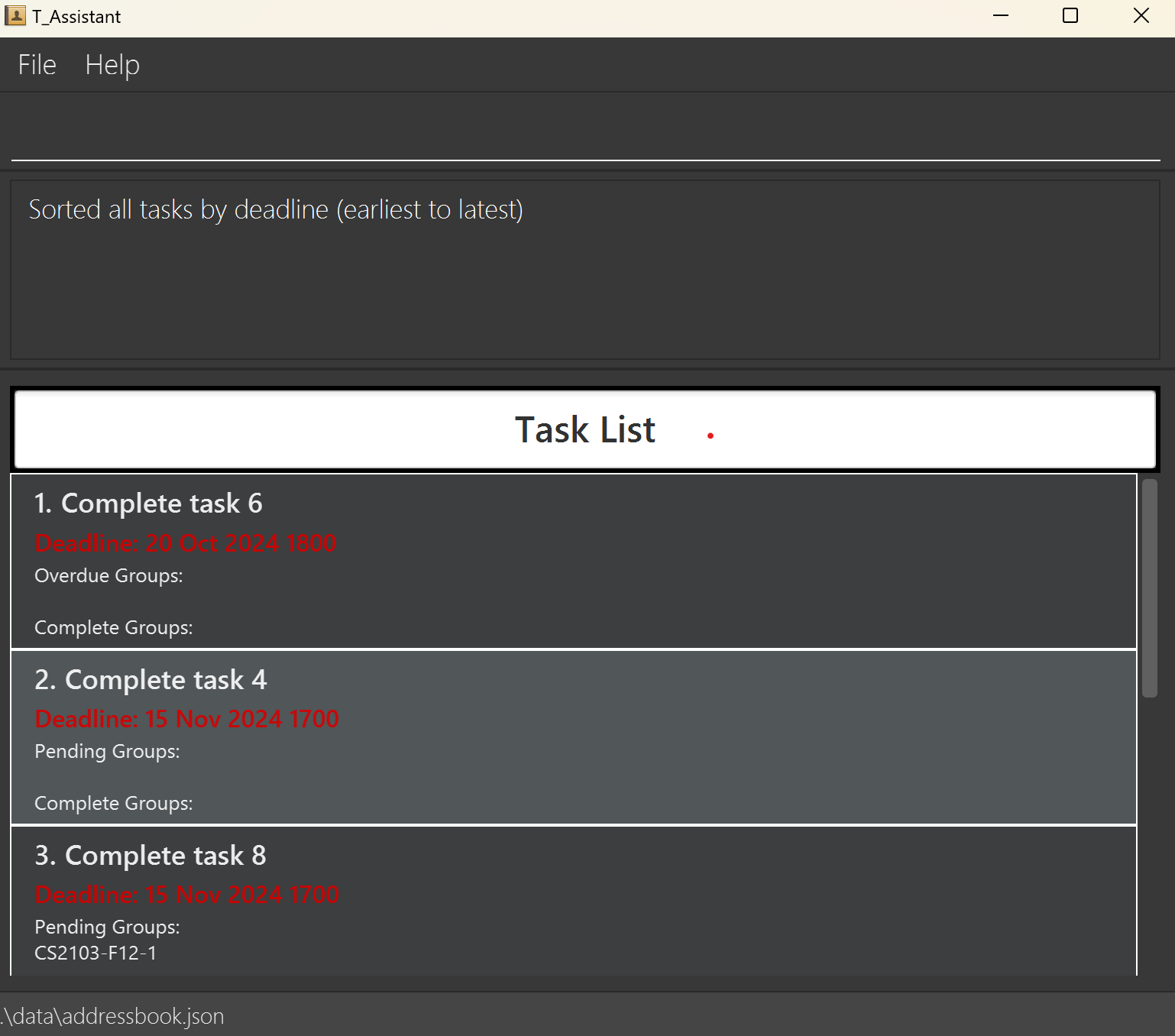Click the Task List header
The height and width of the screenshot is (1036, 1175).
coord(584,429)
